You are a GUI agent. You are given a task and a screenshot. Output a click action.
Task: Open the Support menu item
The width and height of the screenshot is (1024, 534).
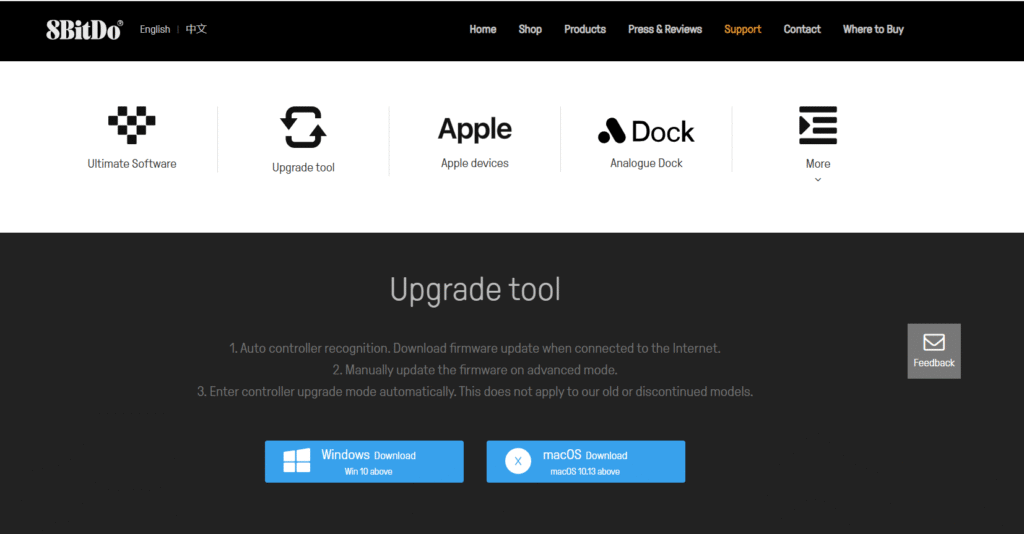743,29
